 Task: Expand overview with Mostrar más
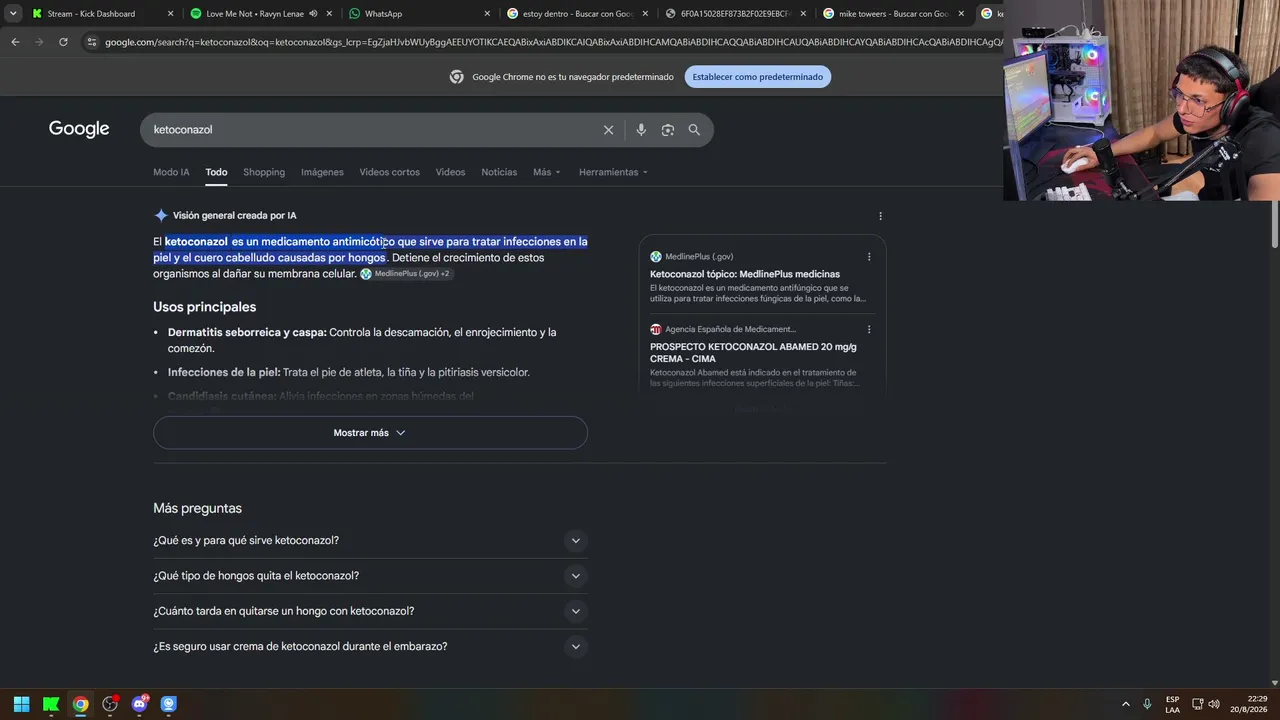[370, 433]
